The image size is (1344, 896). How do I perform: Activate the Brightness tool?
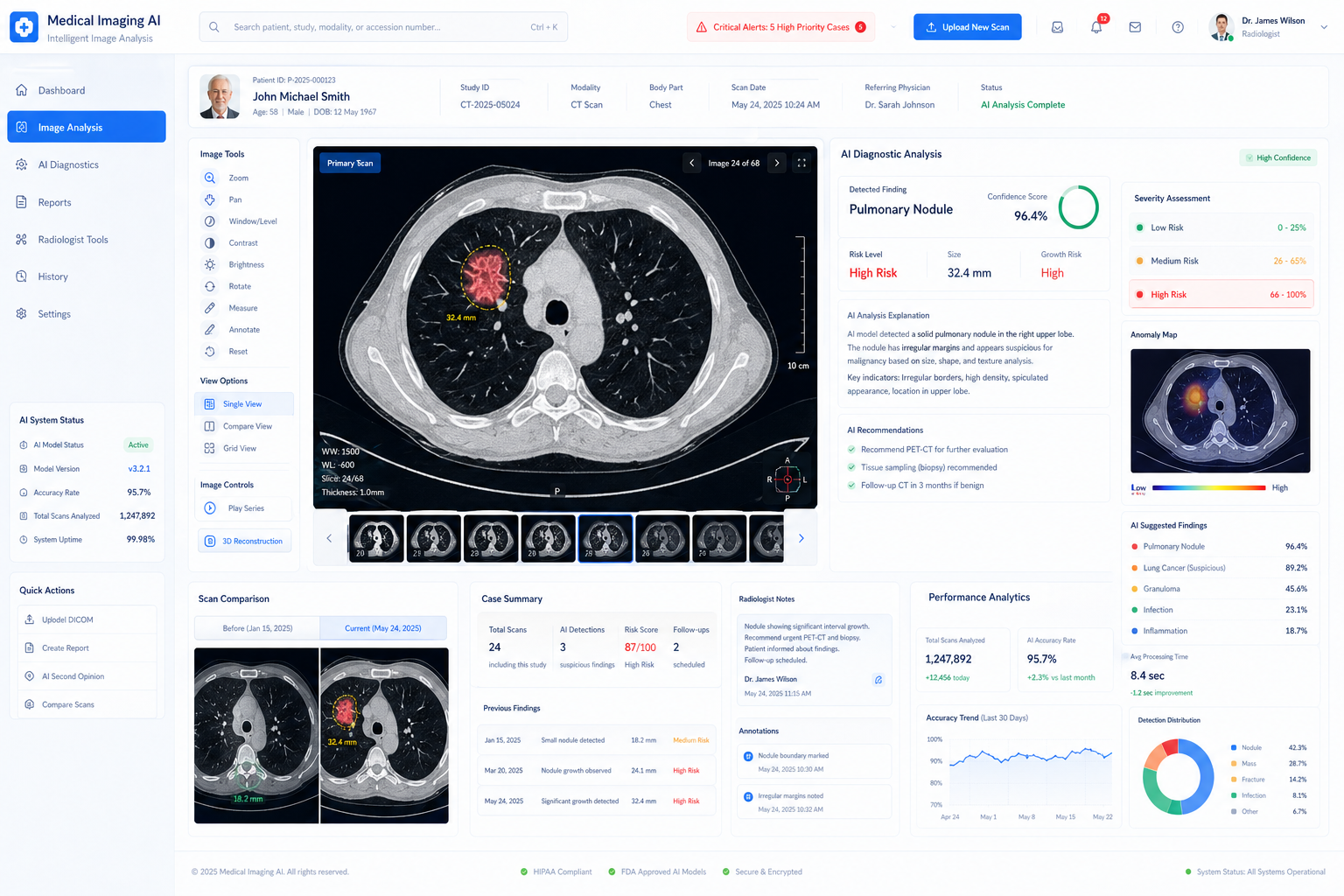tap(234, 264)
